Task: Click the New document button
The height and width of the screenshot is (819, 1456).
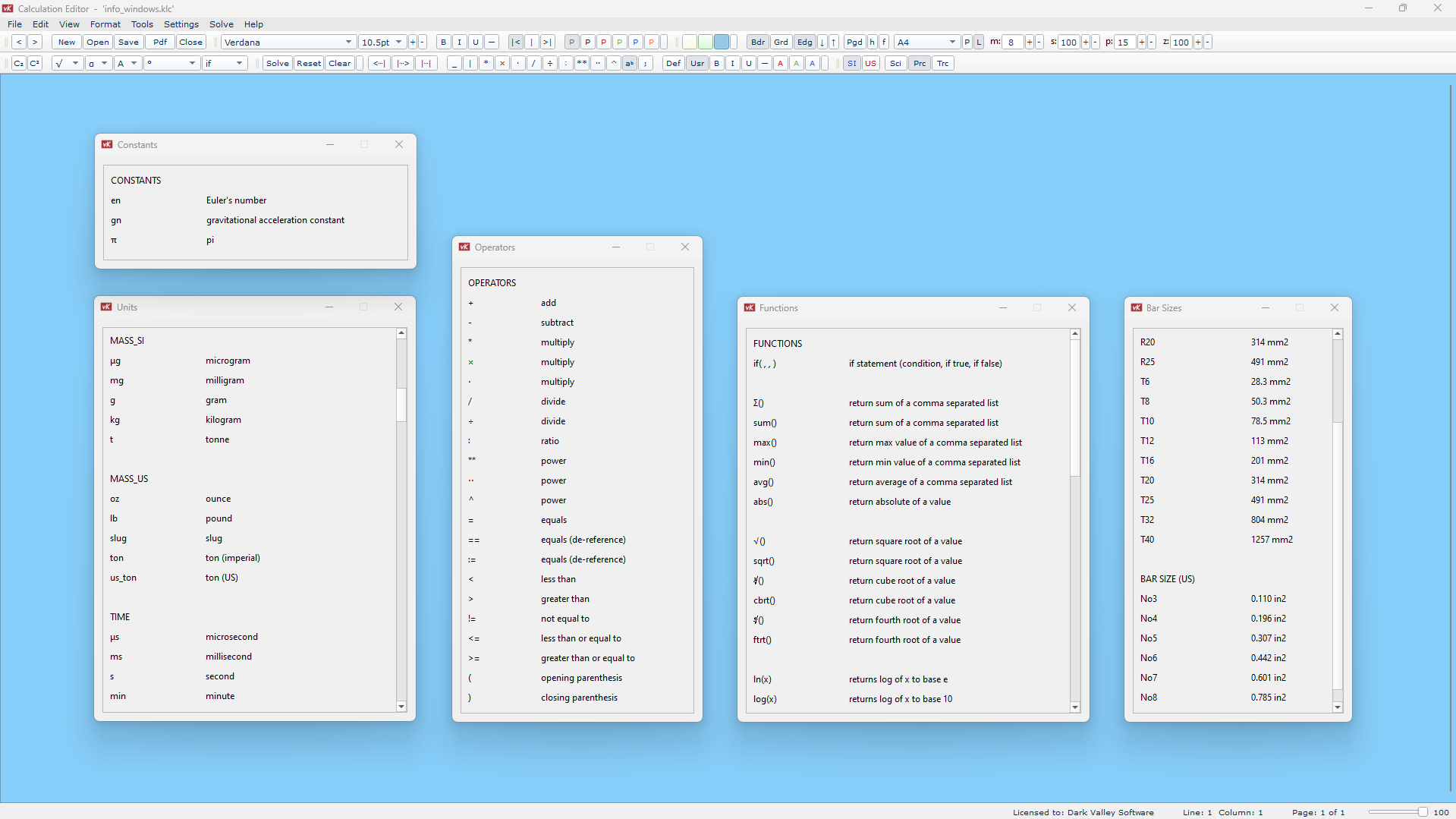Action: tap(67, 43)
